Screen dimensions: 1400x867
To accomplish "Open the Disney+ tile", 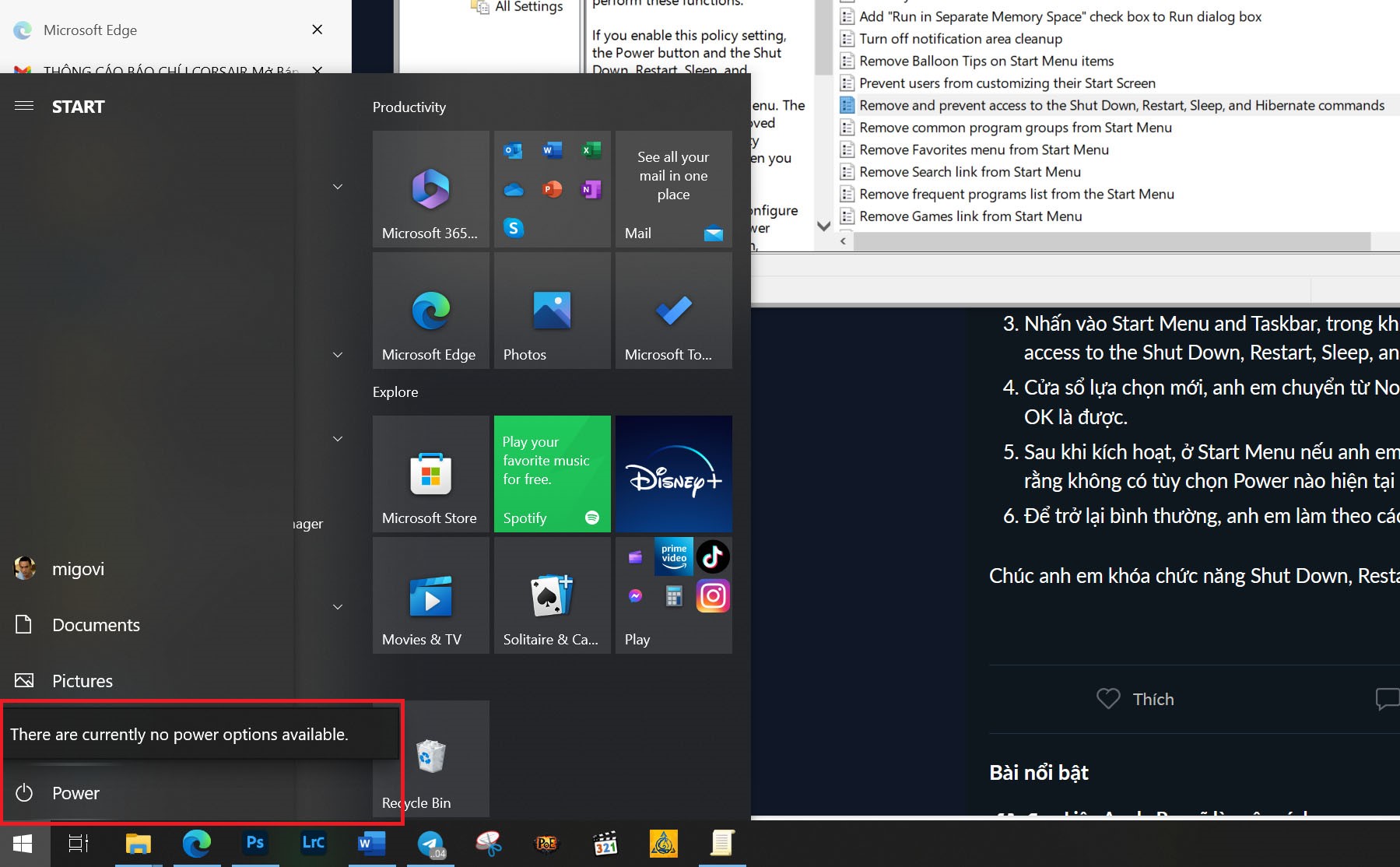I will tap(673, 474).
